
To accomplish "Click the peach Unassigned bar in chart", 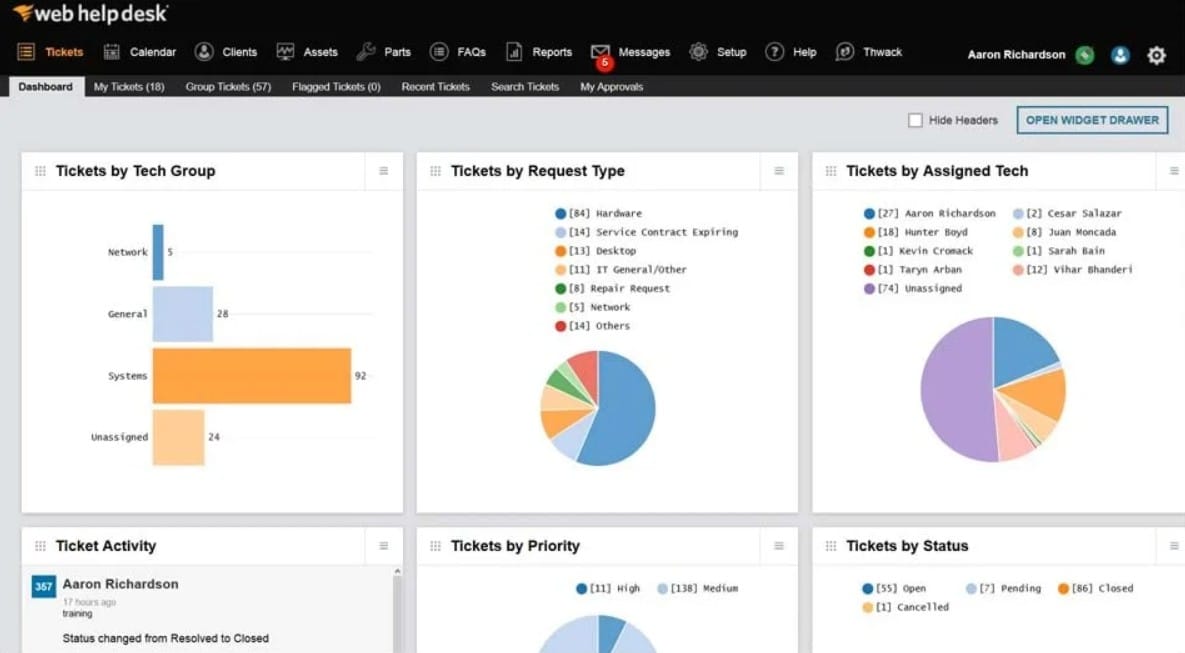I will (178, 437).
